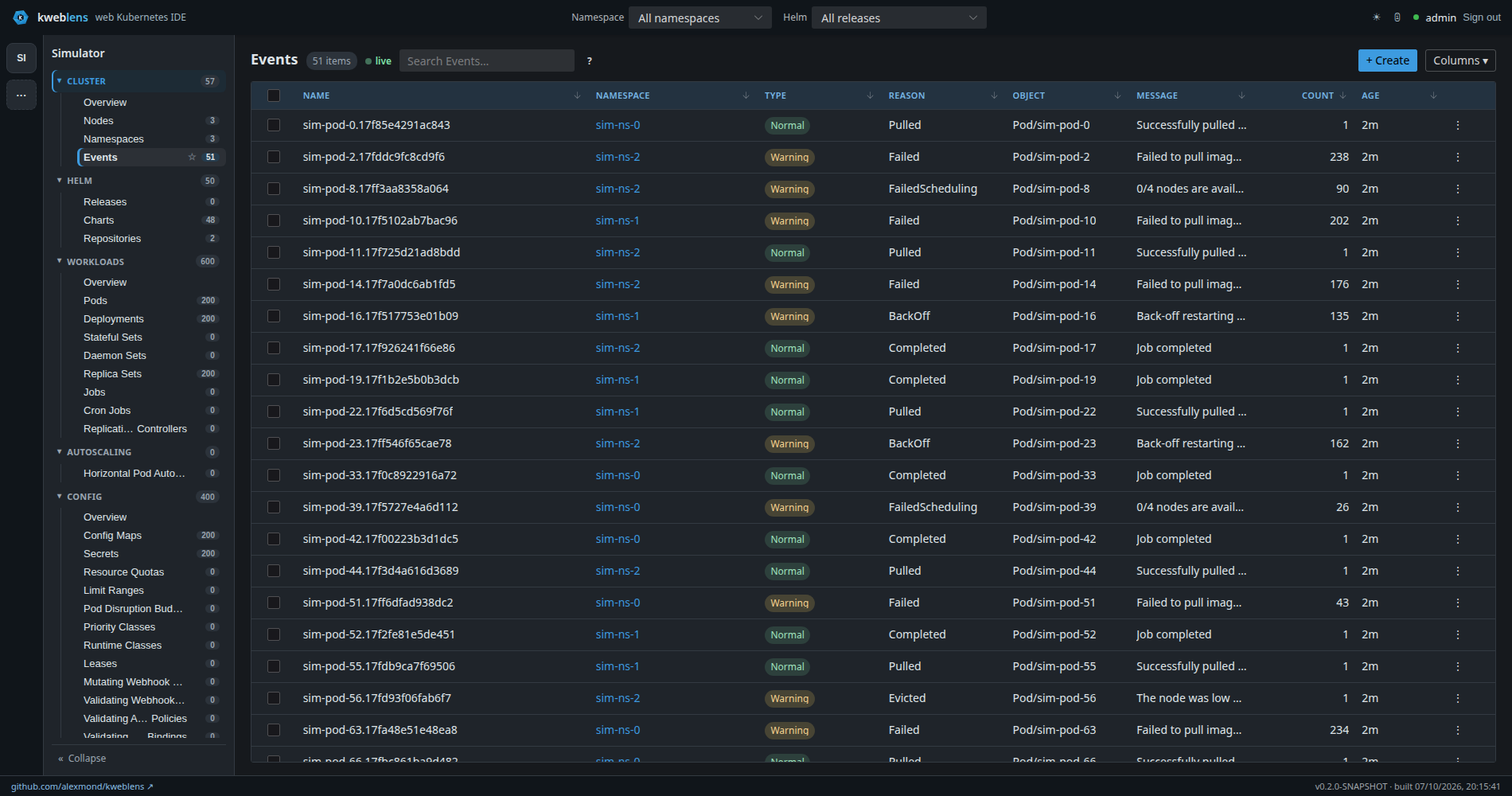The height and width of the screenshot is (796, 1512).
Task: Click Sign out
Action: [1482, 17]
